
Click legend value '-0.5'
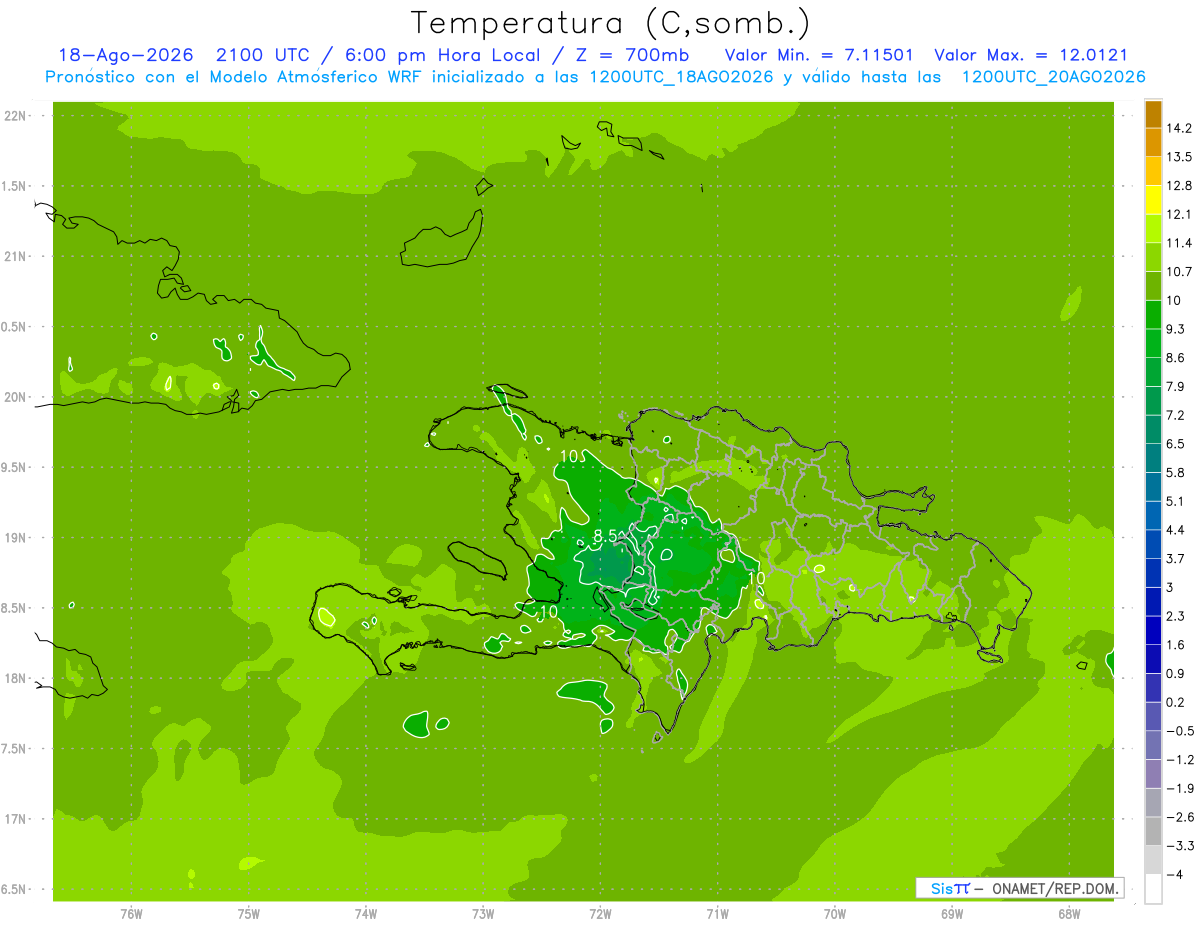(1180, 731)
